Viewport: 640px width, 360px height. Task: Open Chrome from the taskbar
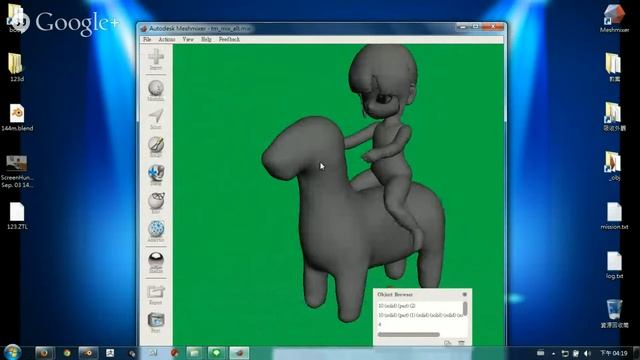67,353
